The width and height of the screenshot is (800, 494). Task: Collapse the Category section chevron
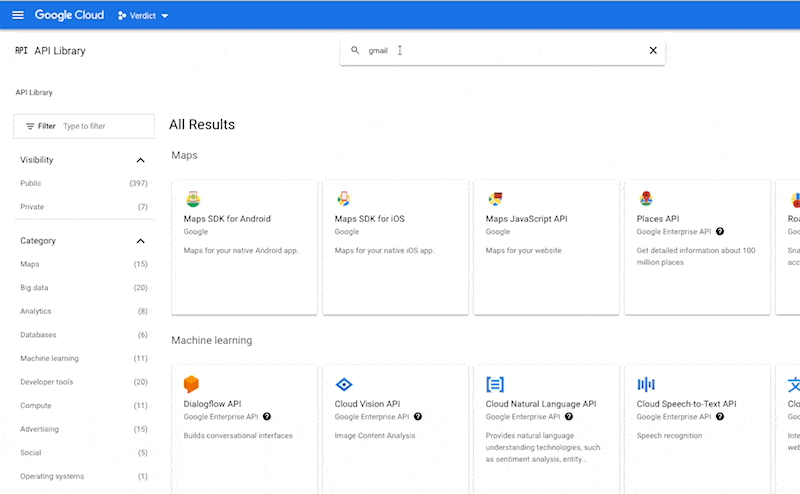[140, 241]
